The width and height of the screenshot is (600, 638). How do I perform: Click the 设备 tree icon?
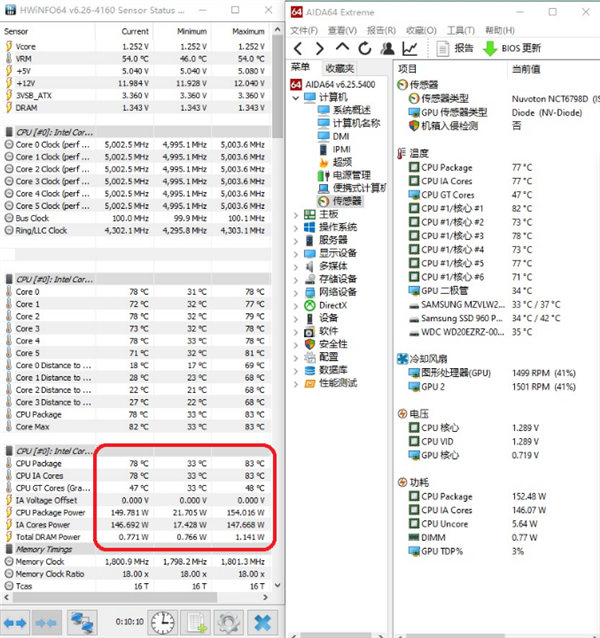coord(310,319)
